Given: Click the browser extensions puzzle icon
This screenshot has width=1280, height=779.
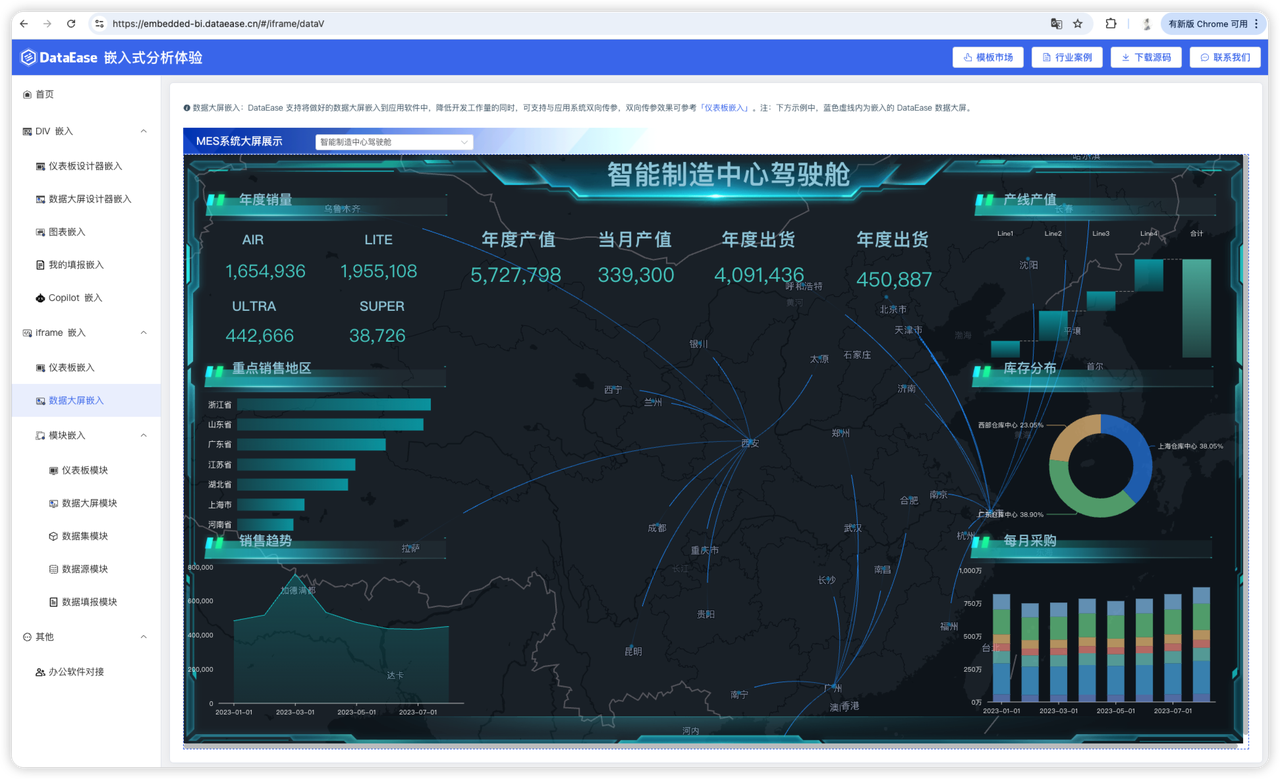Looking at the screenshot, I should click(1110, 22).
